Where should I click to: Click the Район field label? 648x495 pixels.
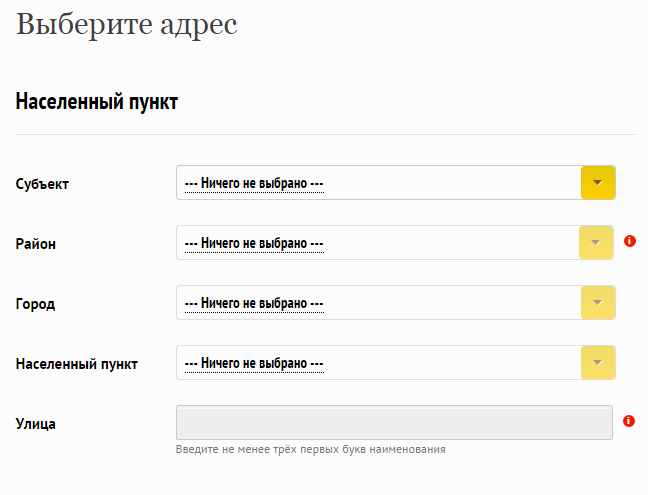pos(36,244)
